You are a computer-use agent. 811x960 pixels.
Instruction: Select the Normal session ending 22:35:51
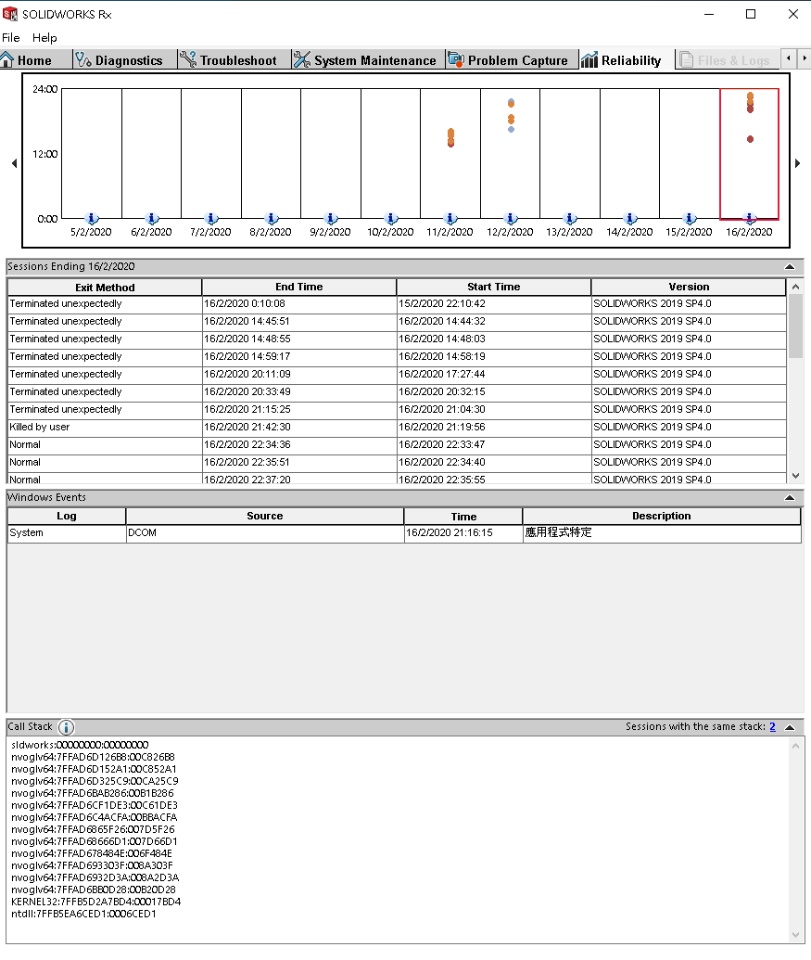[397, 463]
